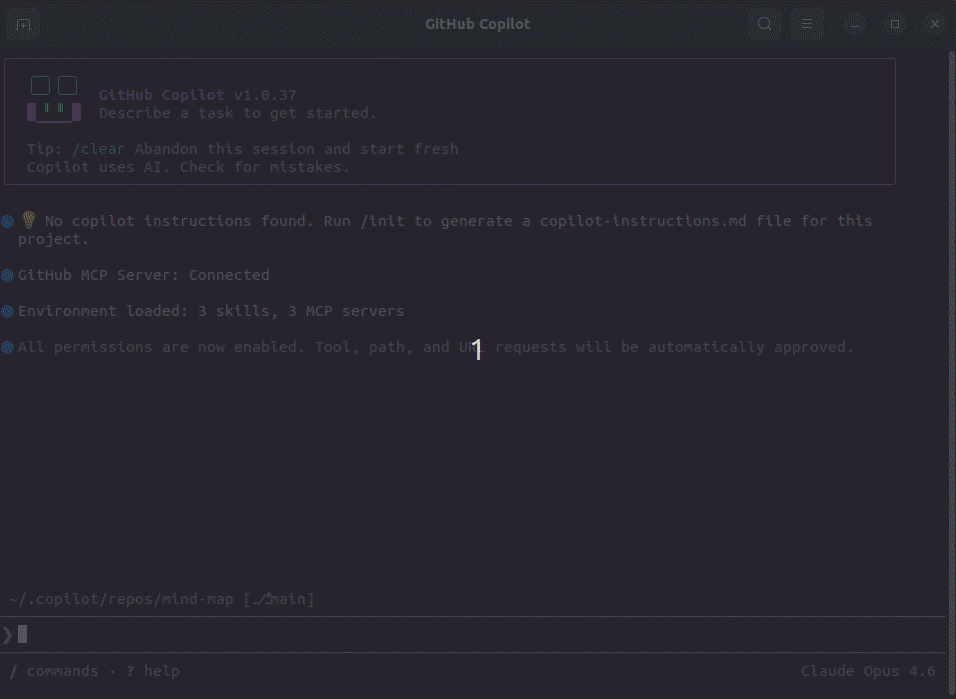Click bullet beside GitHub MCP Server line

click(x=7, y=275)
